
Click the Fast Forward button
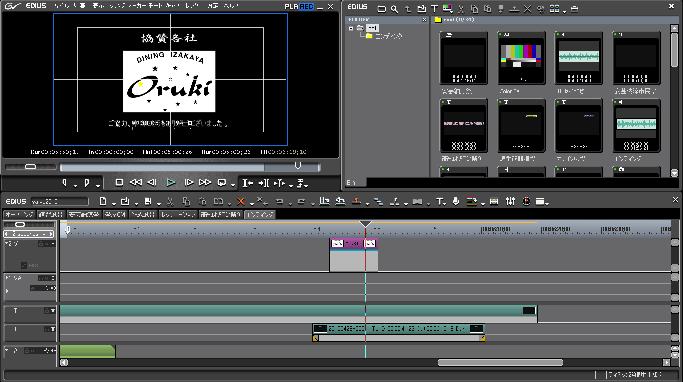205,183
